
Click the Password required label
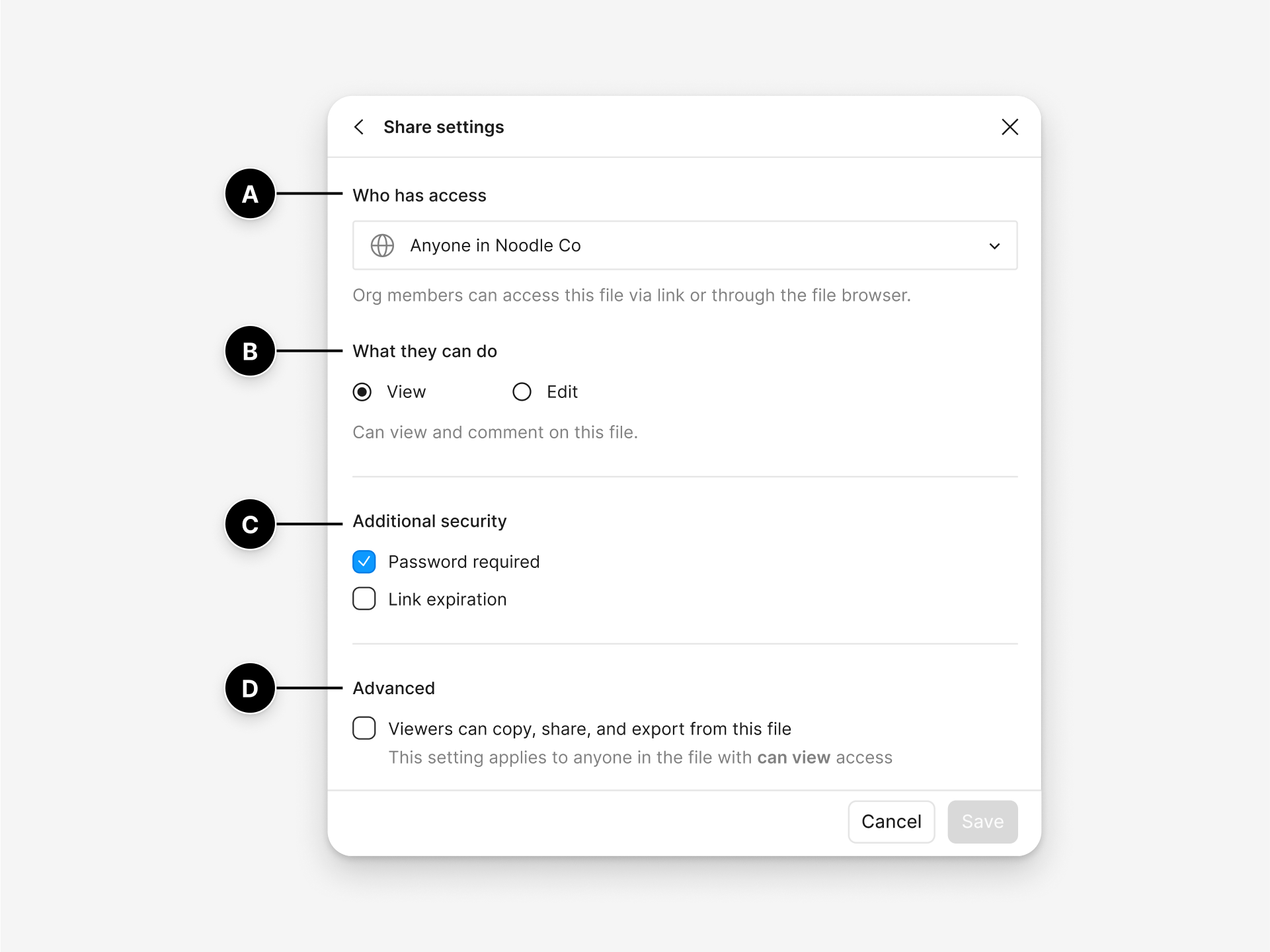pos(463,562)
